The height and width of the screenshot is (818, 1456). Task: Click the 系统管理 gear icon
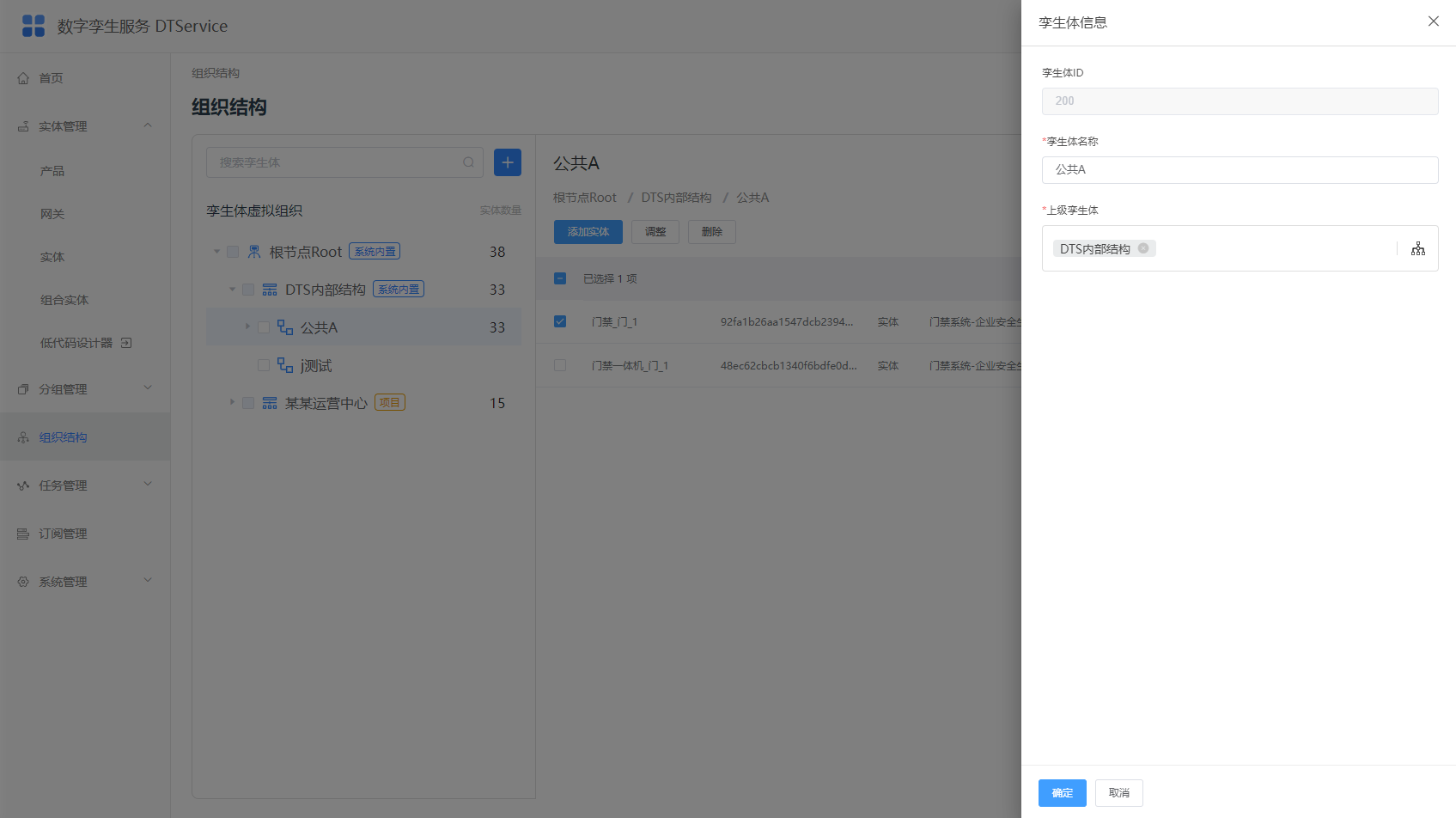tap(23, 582)
